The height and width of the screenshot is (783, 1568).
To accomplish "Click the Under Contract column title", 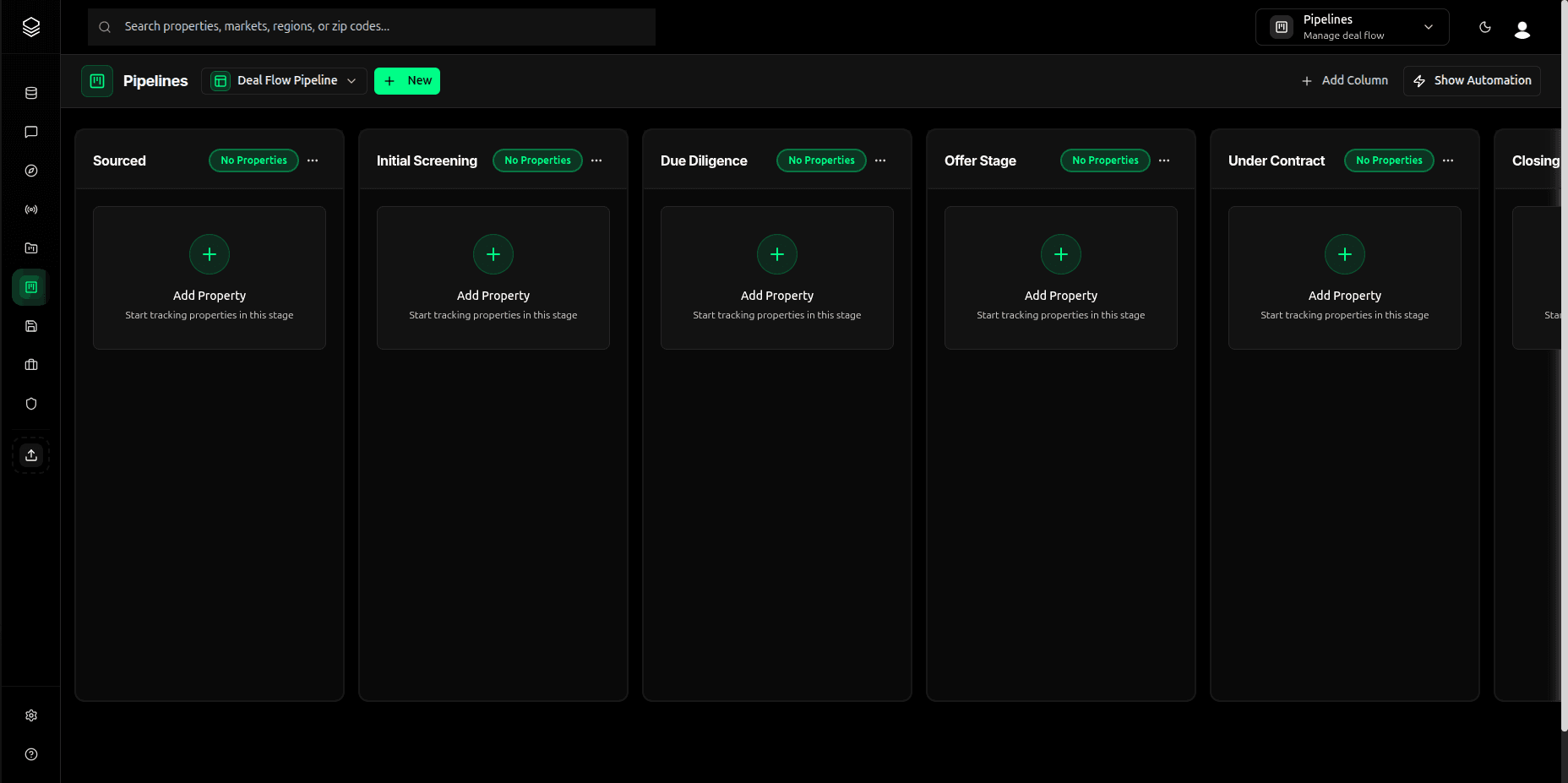I will 1277,160.
